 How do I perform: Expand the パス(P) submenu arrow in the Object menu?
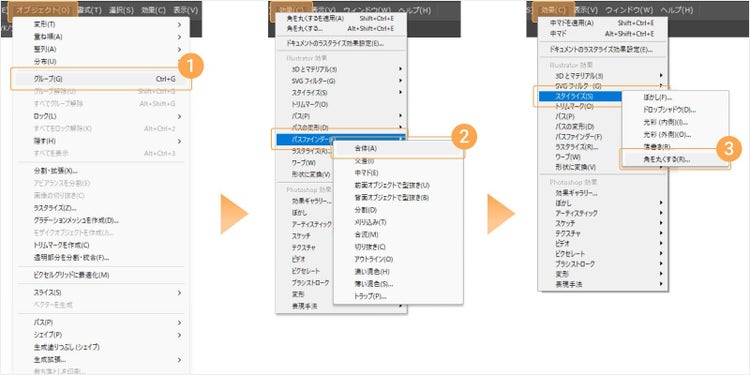tap(179, 322)
